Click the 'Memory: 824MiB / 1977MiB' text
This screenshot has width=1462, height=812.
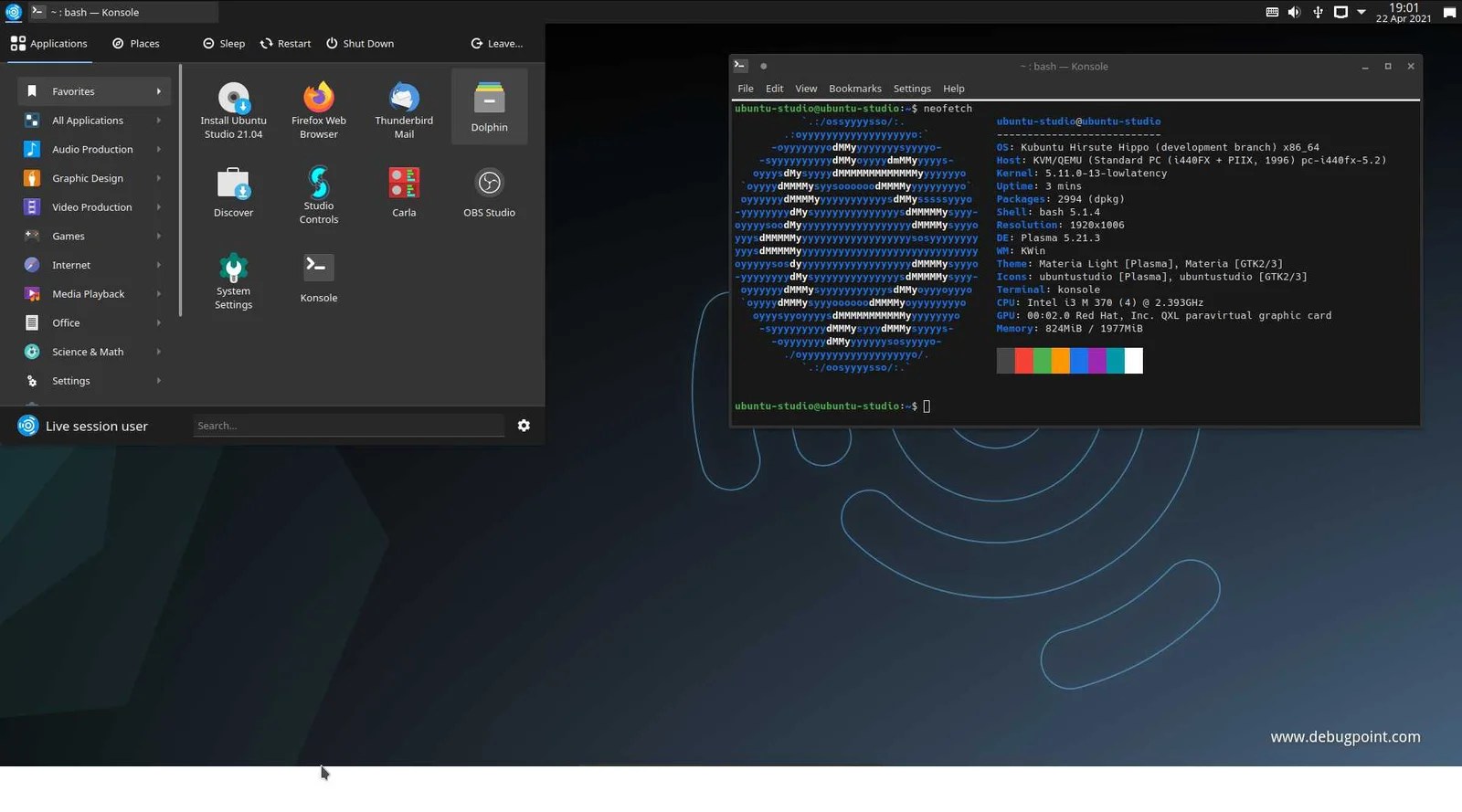coord(1069,329)
